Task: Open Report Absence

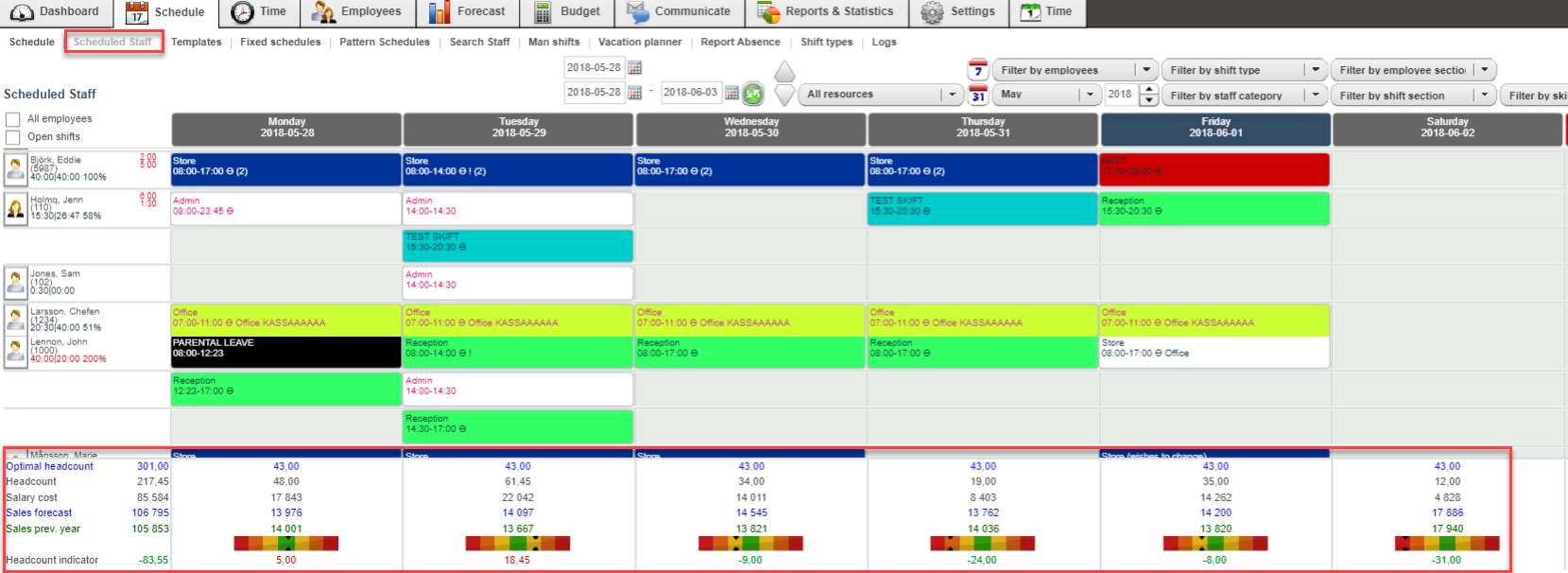Action: coord(741,42)
